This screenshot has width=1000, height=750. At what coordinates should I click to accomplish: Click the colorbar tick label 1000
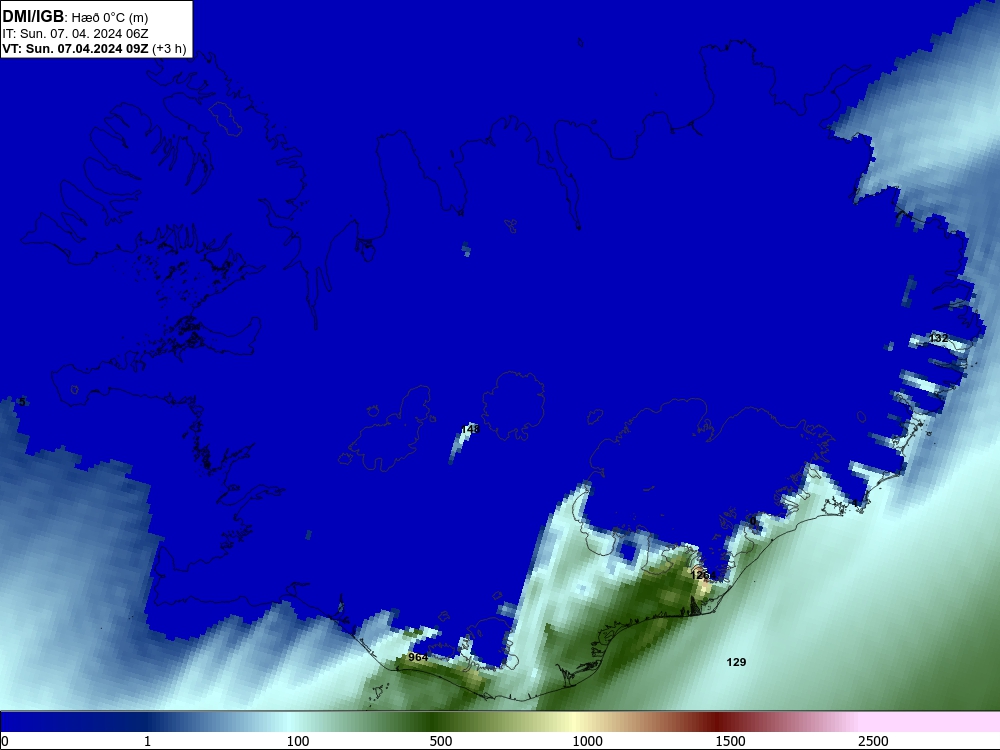(587, 741)
